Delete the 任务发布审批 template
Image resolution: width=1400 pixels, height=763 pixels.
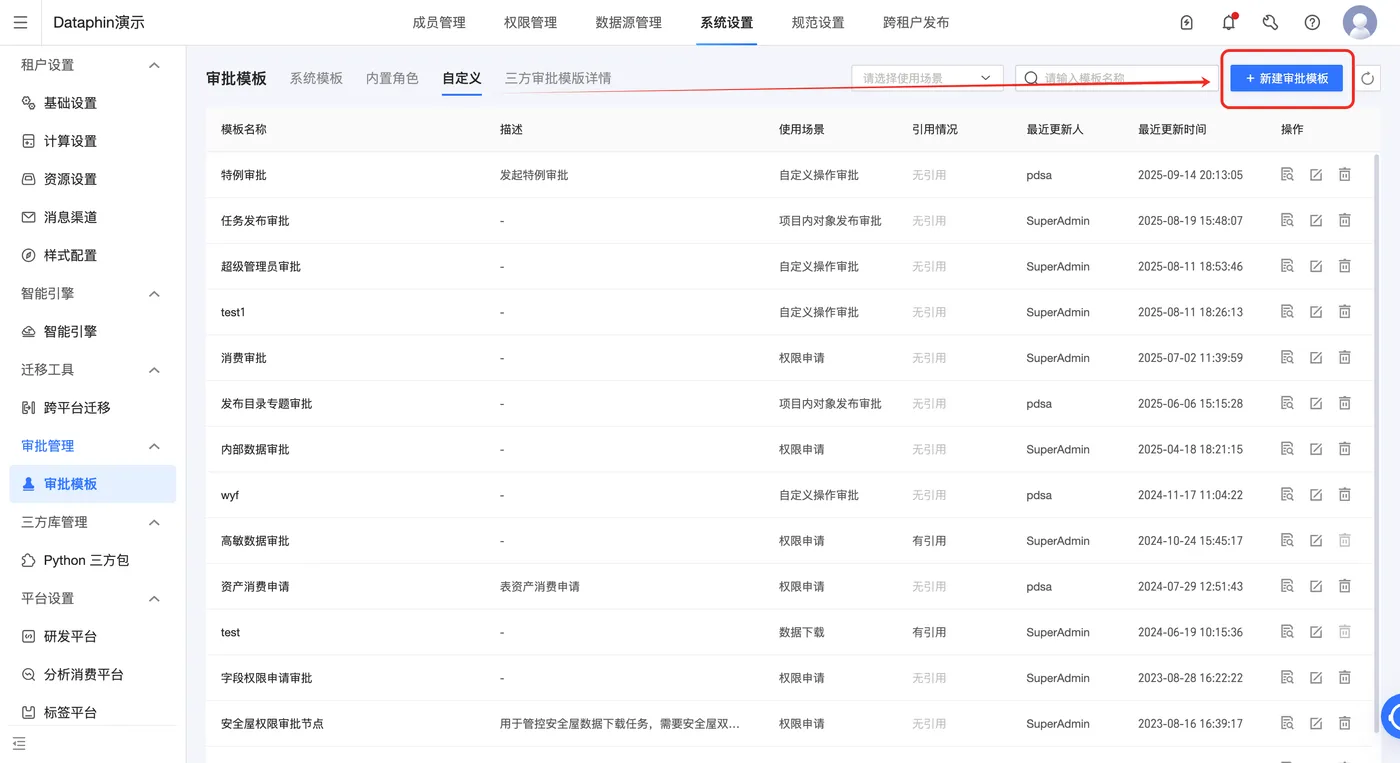[x=1345, y=220]
